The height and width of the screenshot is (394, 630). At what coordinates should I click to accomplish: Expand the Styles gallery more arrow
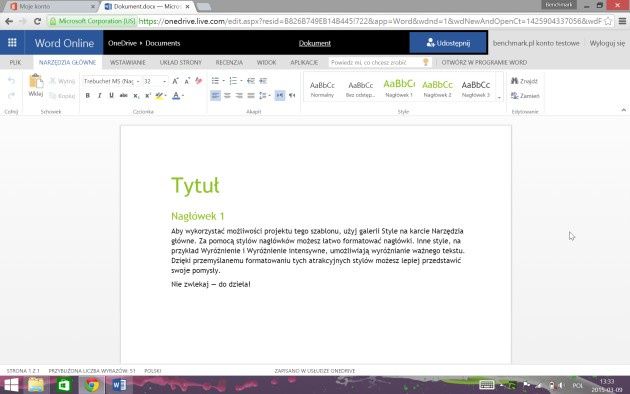[499, 98]
